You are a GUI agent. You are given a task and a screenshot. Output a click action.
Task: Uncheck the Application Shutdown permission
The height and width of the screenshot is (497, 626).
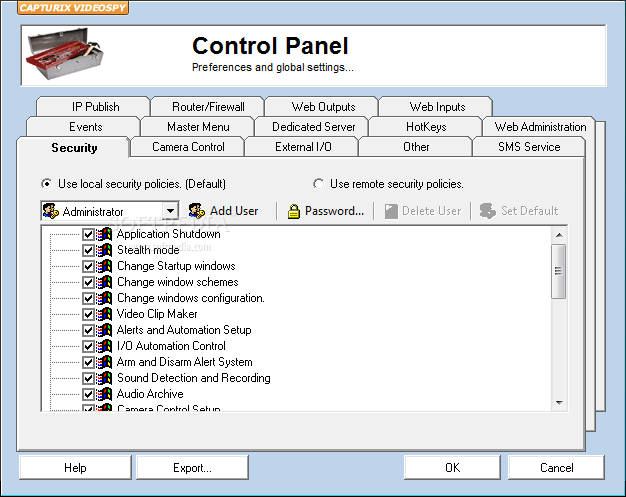point(88,234)
